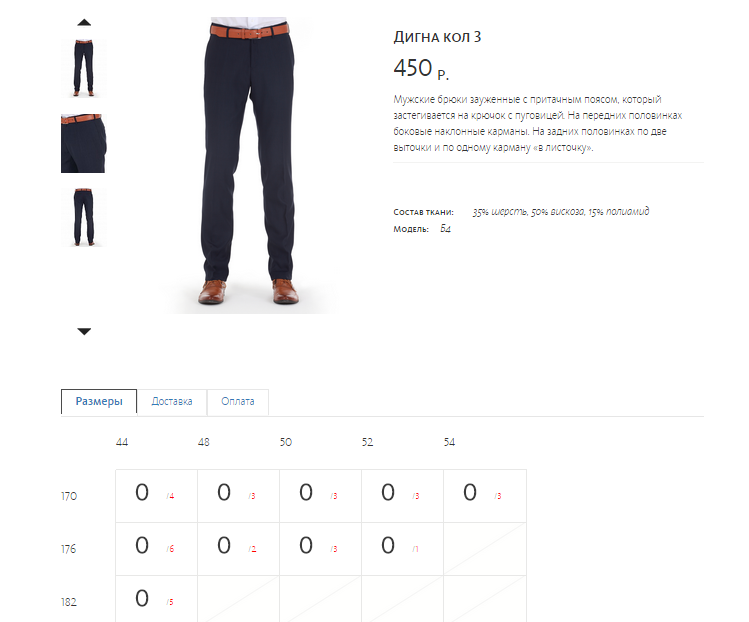Select quantity cell for size 52 height 176

(403, 549)
